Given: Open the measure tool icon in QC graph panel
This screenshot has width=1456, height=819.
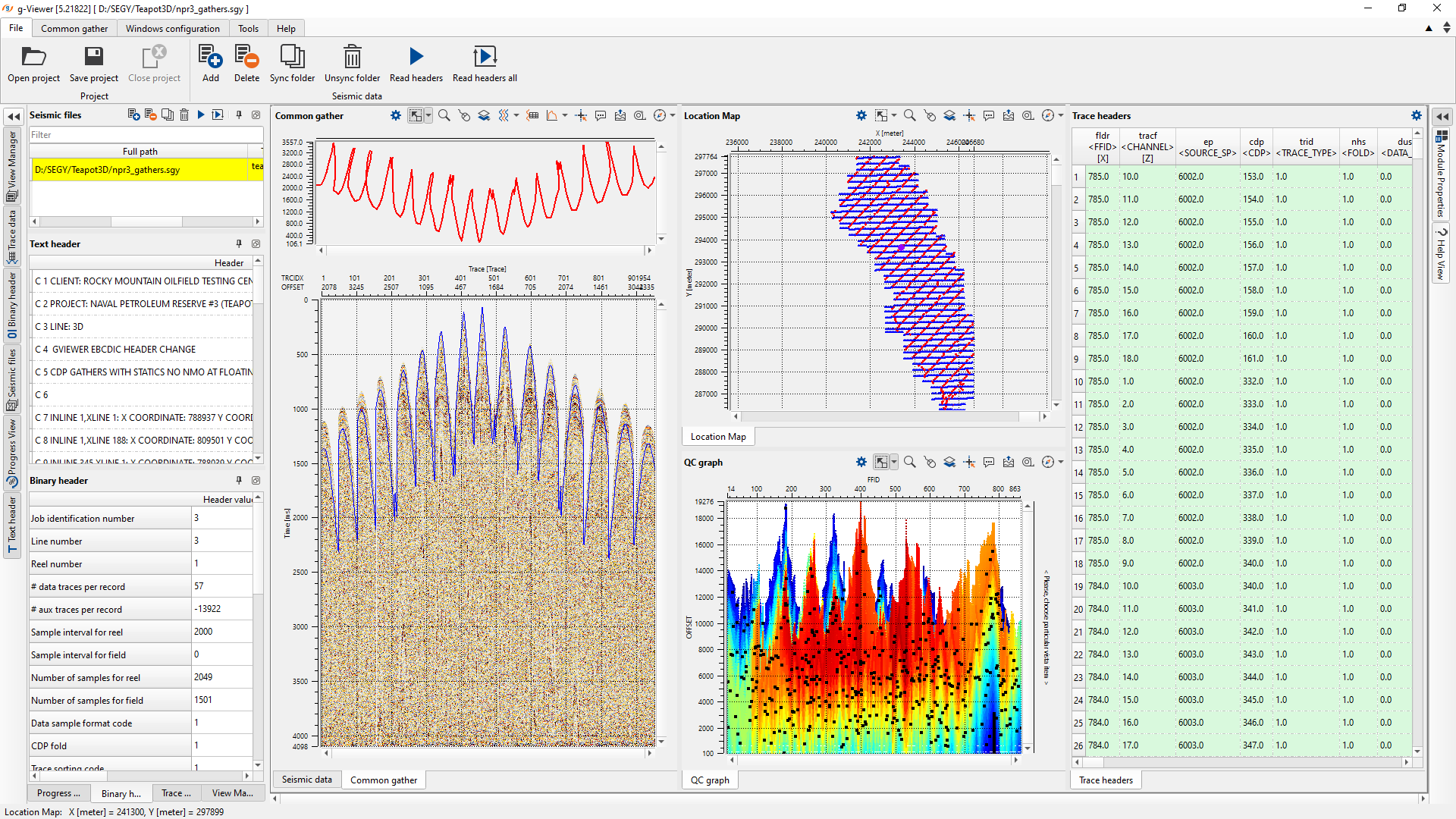Looking at the screenshot, I should [x=1028, y=462].
